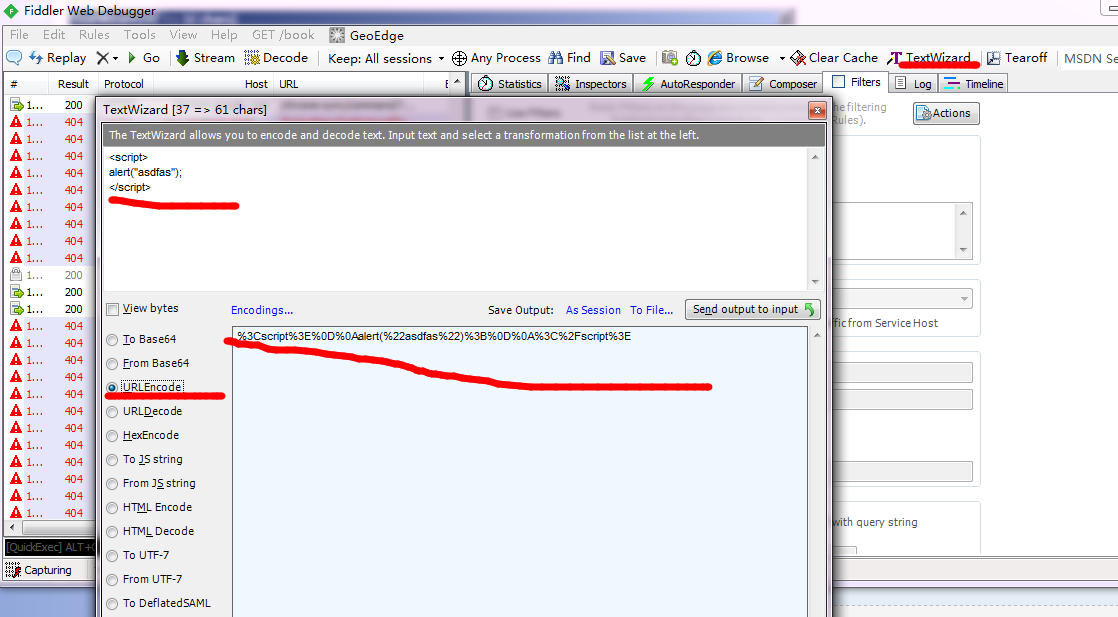Click Clear Cache in toolbar
The height and width of the screenshot is (617, 1118).
tap(834, 58)
